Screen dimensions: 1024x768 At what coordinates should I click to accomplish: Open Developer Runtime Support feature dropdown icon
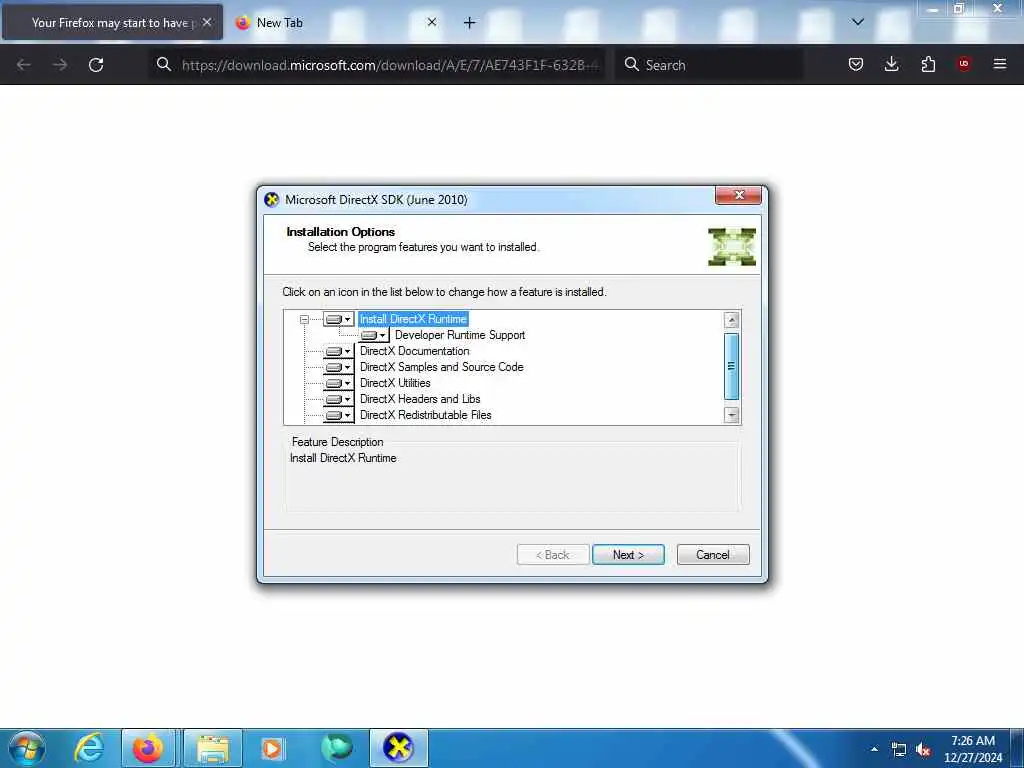374,335
